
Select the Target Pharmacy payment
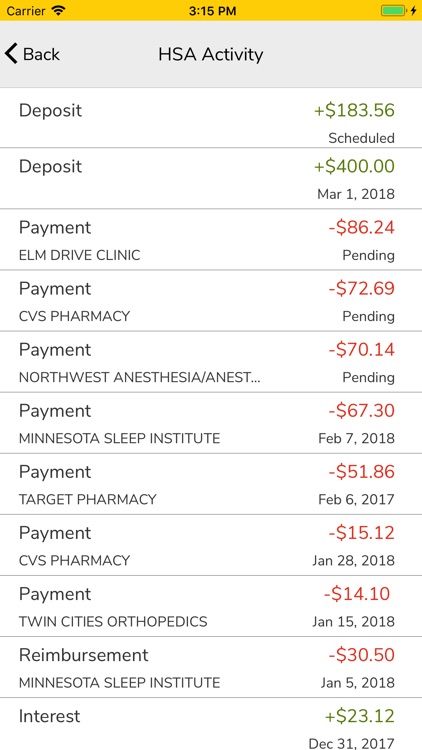pyautogui.click(x=211, y=484)
